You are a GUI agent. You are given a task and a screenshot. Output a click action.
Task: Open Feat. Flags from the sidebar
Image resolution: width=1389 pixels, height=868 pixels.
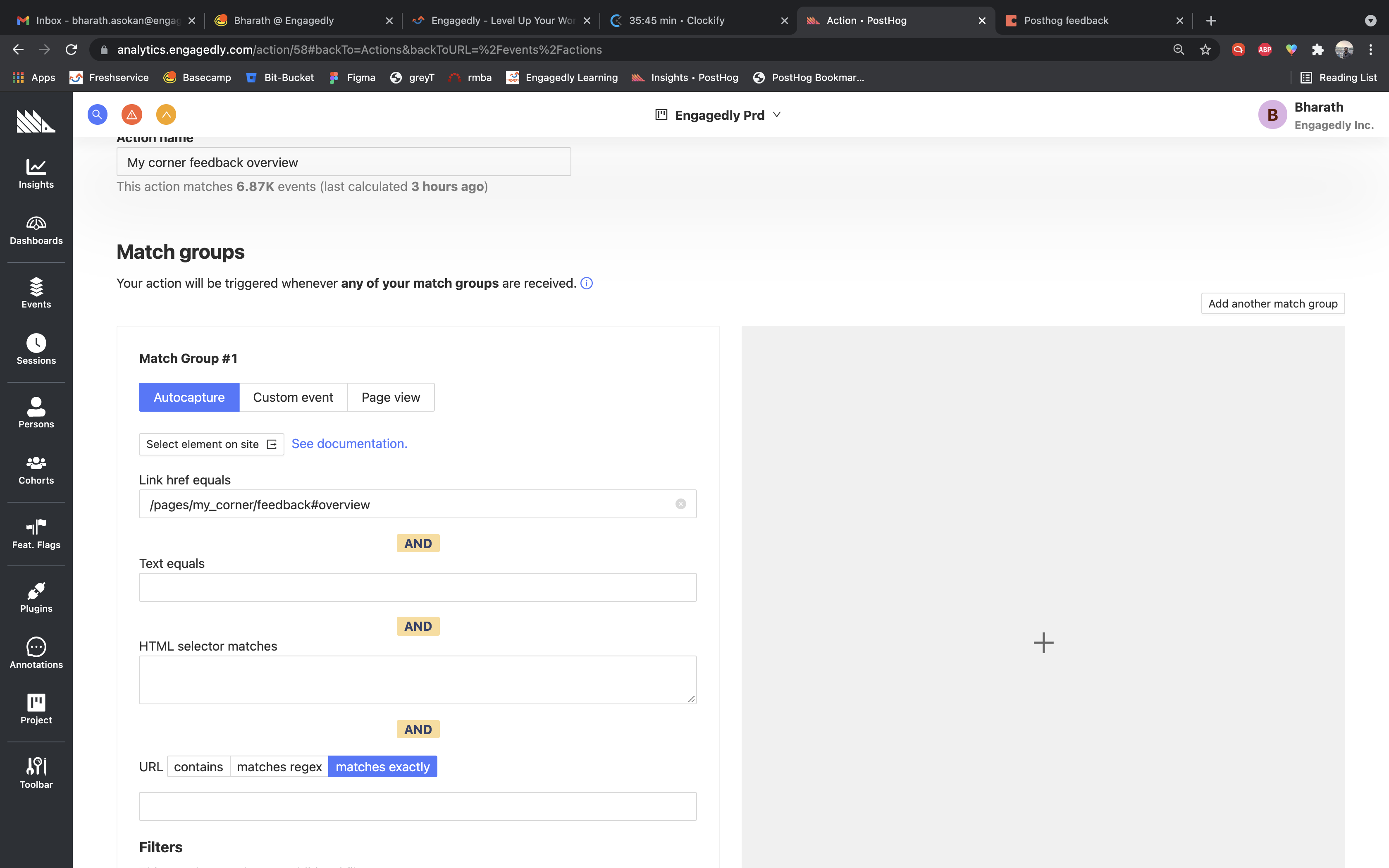coord(36,534)
